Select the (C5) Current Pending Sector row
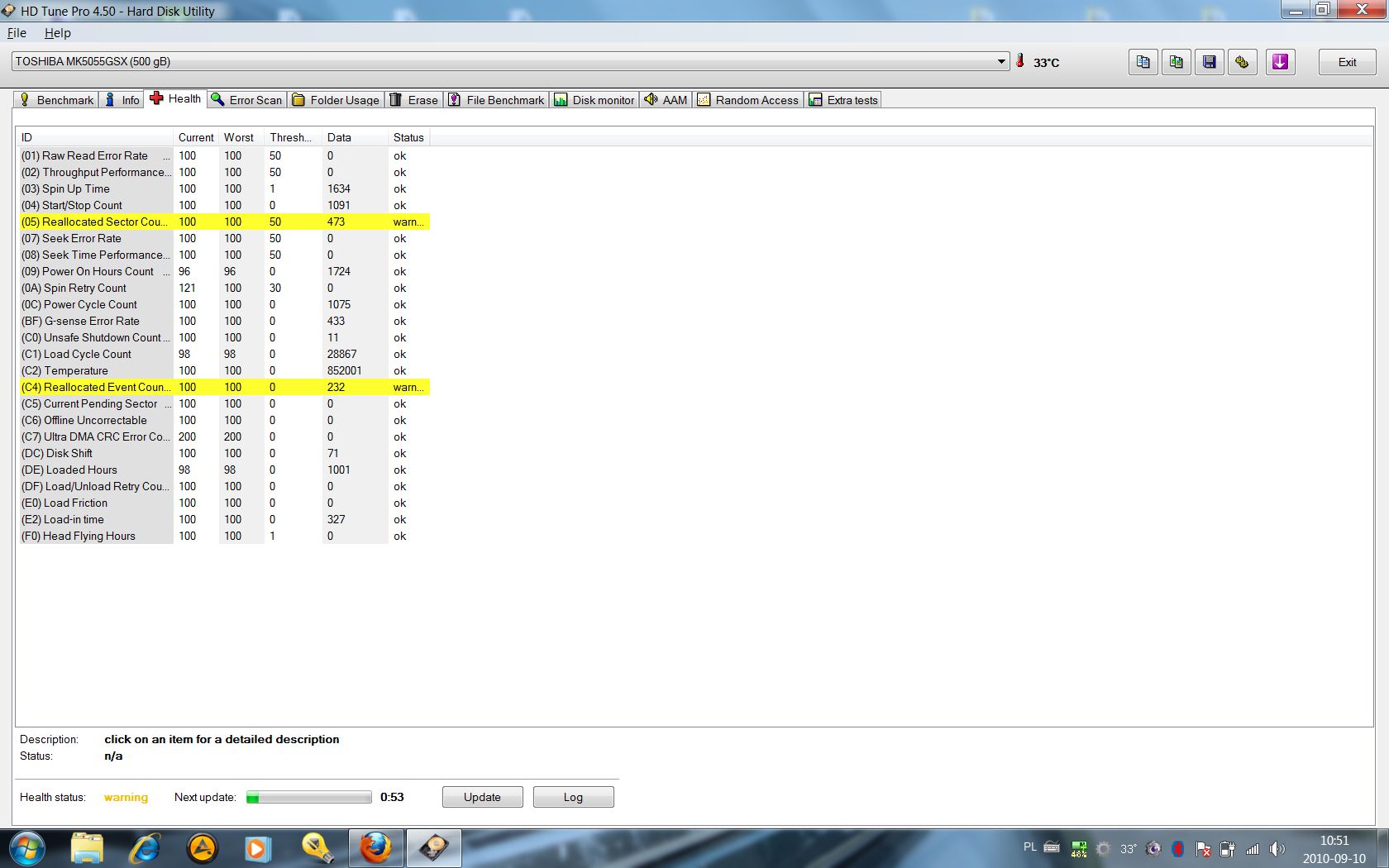Screen dimensions: 1389x868 tap(223, 403)
